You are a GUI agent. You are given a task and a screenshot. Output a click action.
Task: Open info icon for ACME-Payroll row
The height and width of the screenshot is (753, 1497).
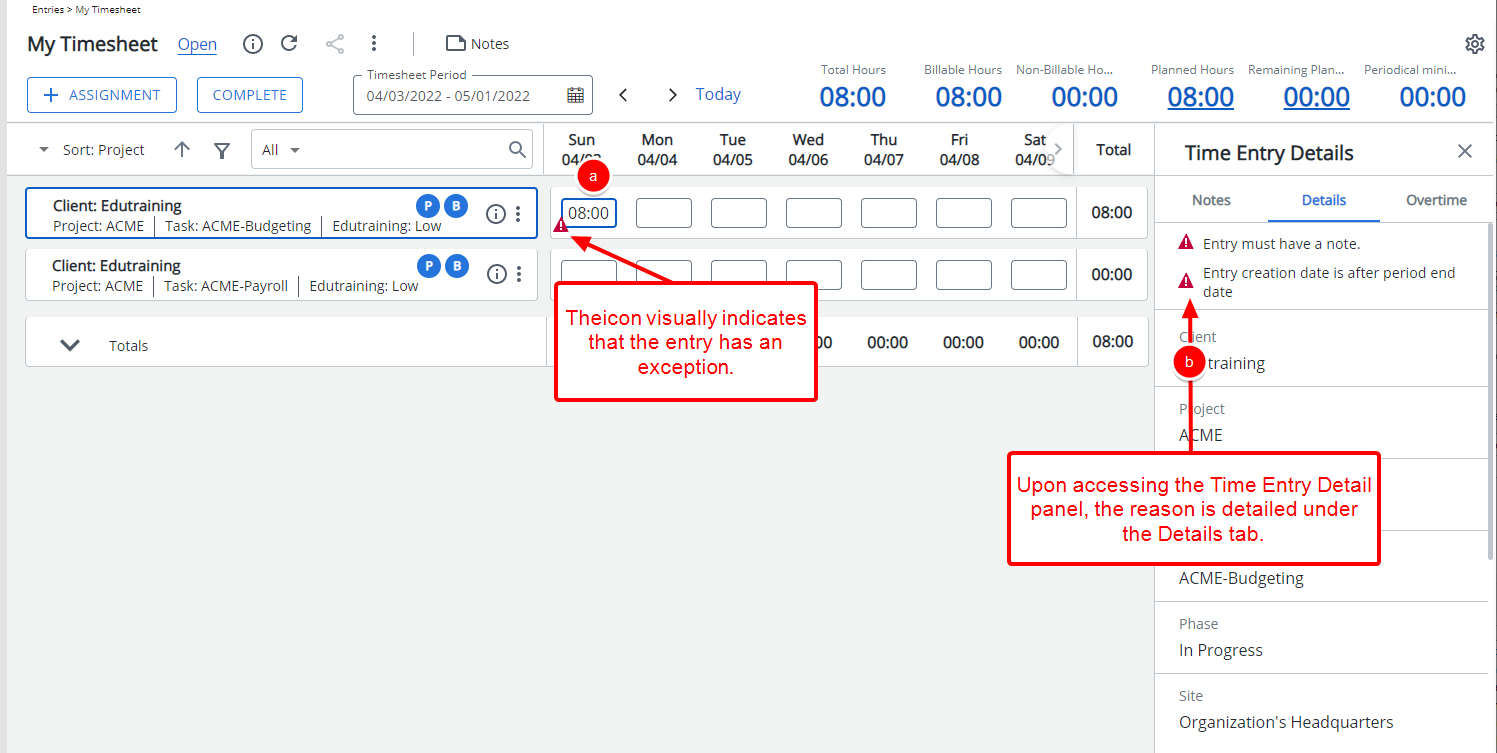pyautogui.click(x=496, y=274)
